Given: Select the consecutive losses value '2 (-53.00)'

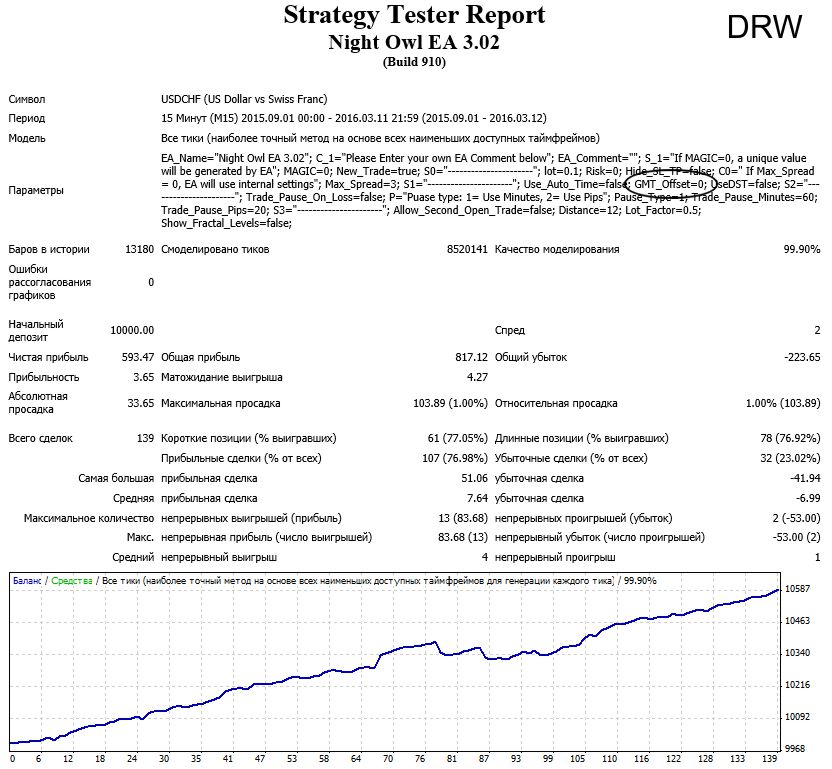Looking at the screenshot, I should pyautogui.click(x=796, y=519).
